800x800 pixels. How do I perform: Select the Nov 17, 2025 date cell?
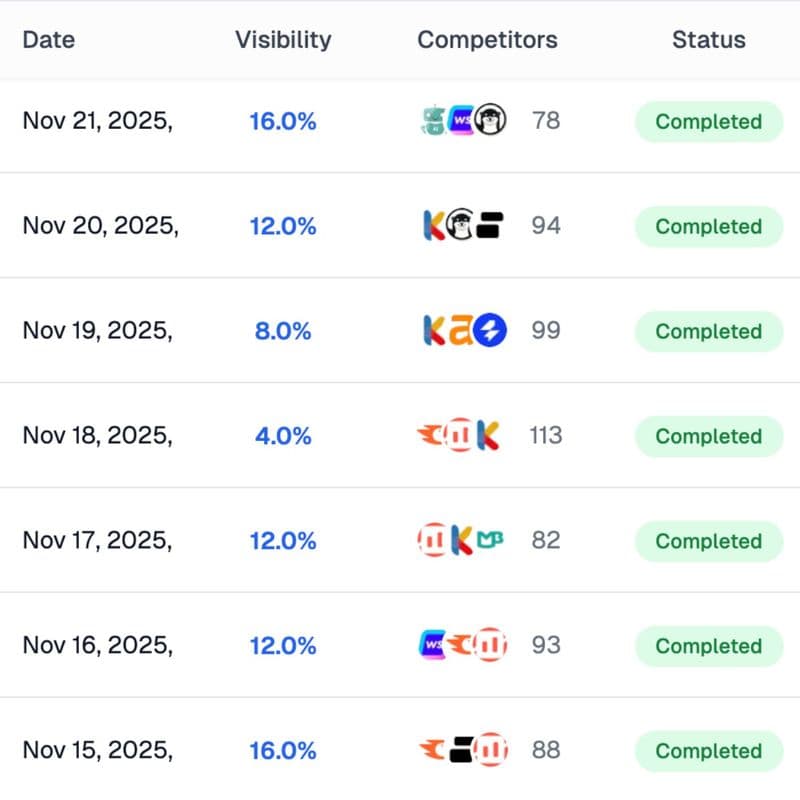pyautogui.click(x=97, y=541)
